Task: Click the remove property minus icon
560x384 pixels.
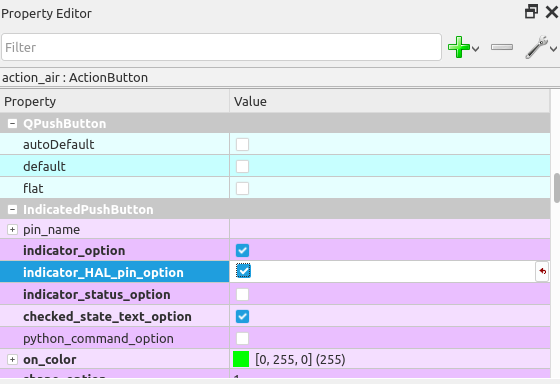Action: (x=502, y=47)
